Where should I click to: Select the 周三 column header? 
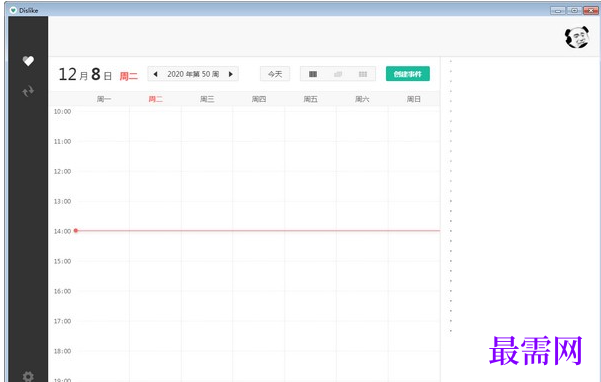pos(207,99)
